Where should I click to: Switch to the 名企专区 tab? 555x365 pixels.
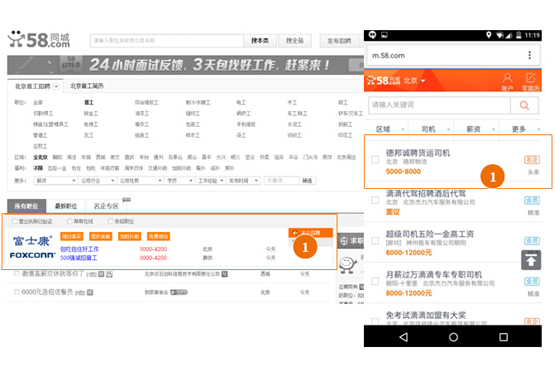point(106,206)
